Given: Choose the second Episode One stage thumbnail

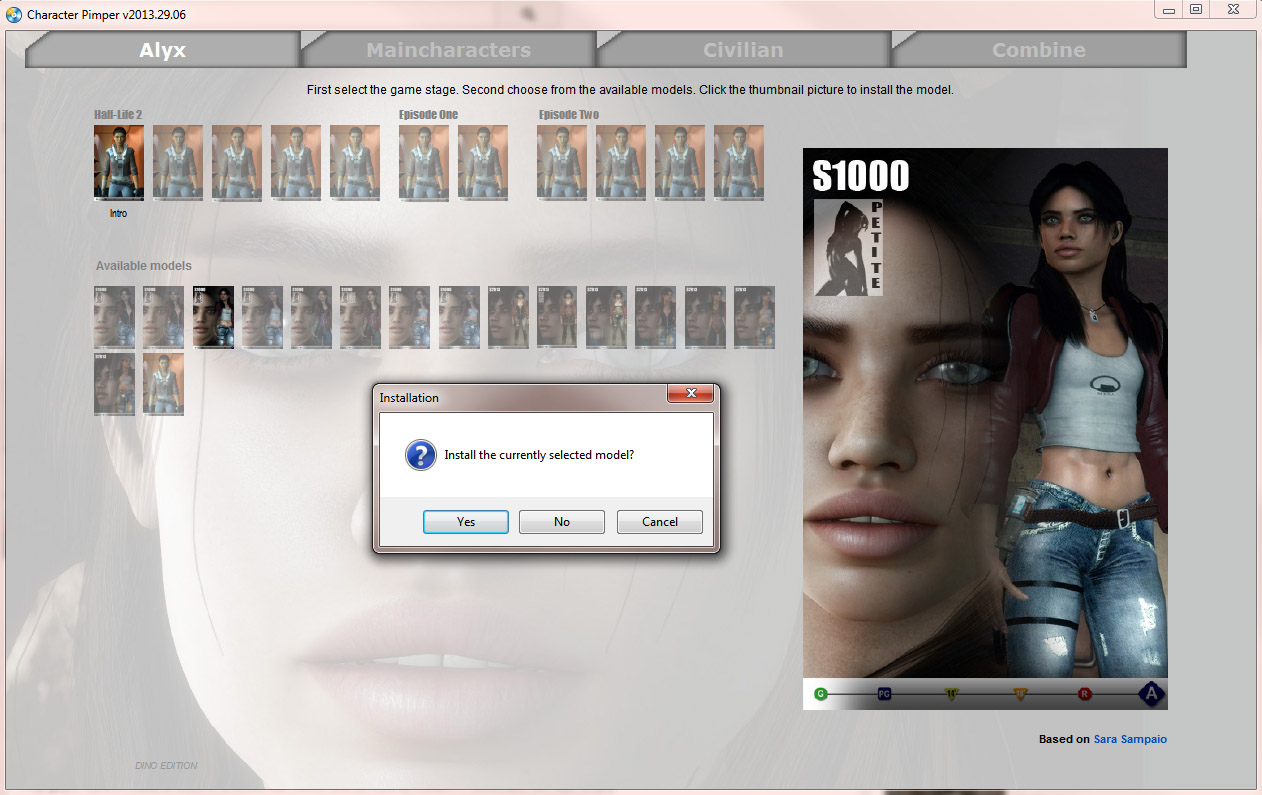Looking at the screenshot, I should click(483, 163).
